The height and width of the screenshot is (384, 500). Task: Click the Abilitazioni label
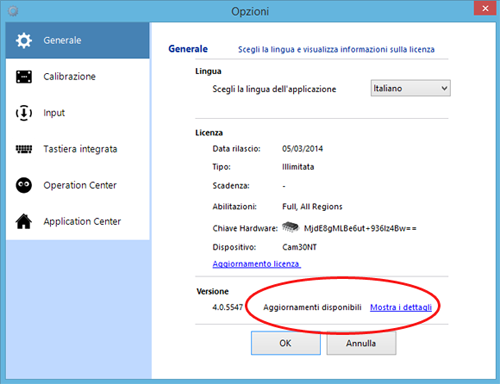coord(235,207)
